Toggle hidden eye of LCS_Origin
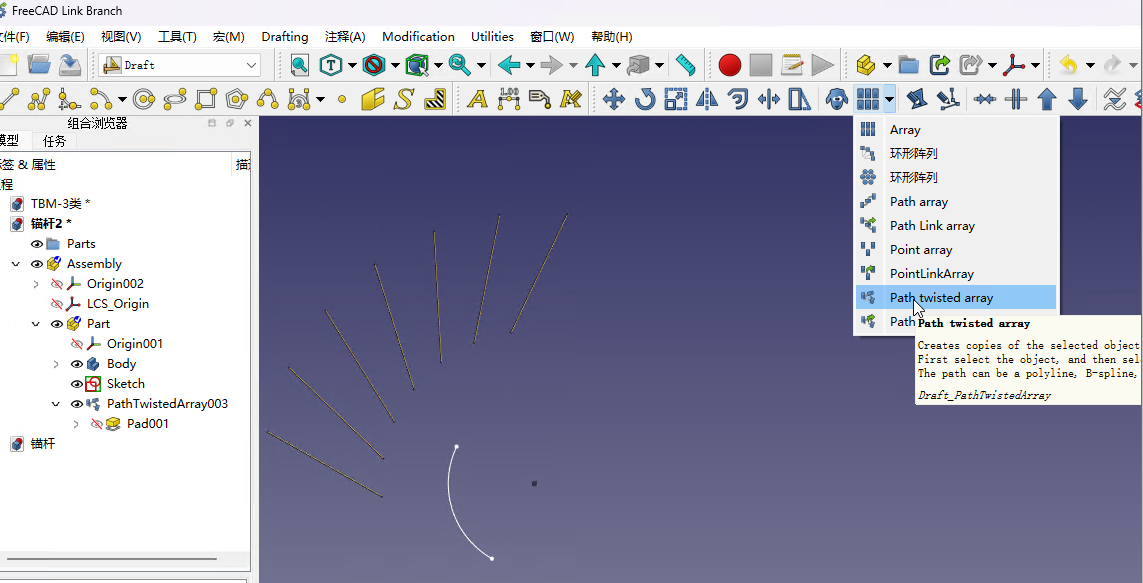 (56, 304)
